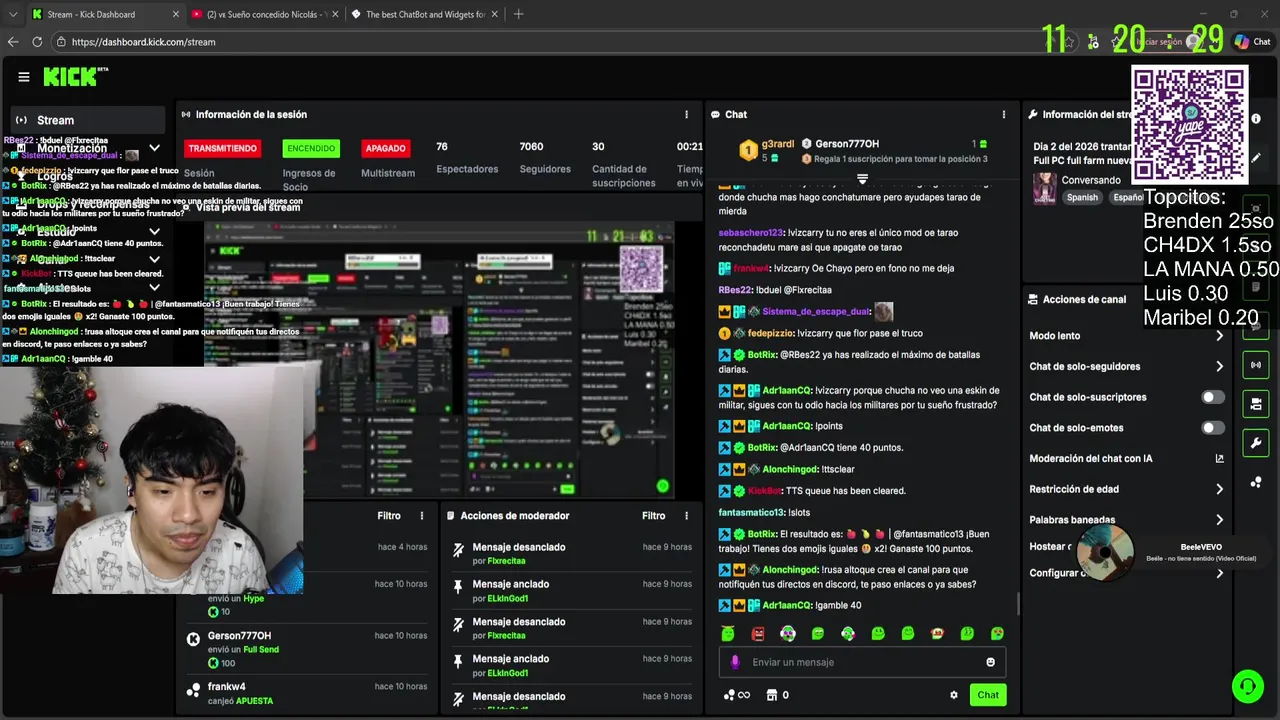Open a new browser tab with plus button
Viewport: 1280px width, 720px height.
coord(518,14)
